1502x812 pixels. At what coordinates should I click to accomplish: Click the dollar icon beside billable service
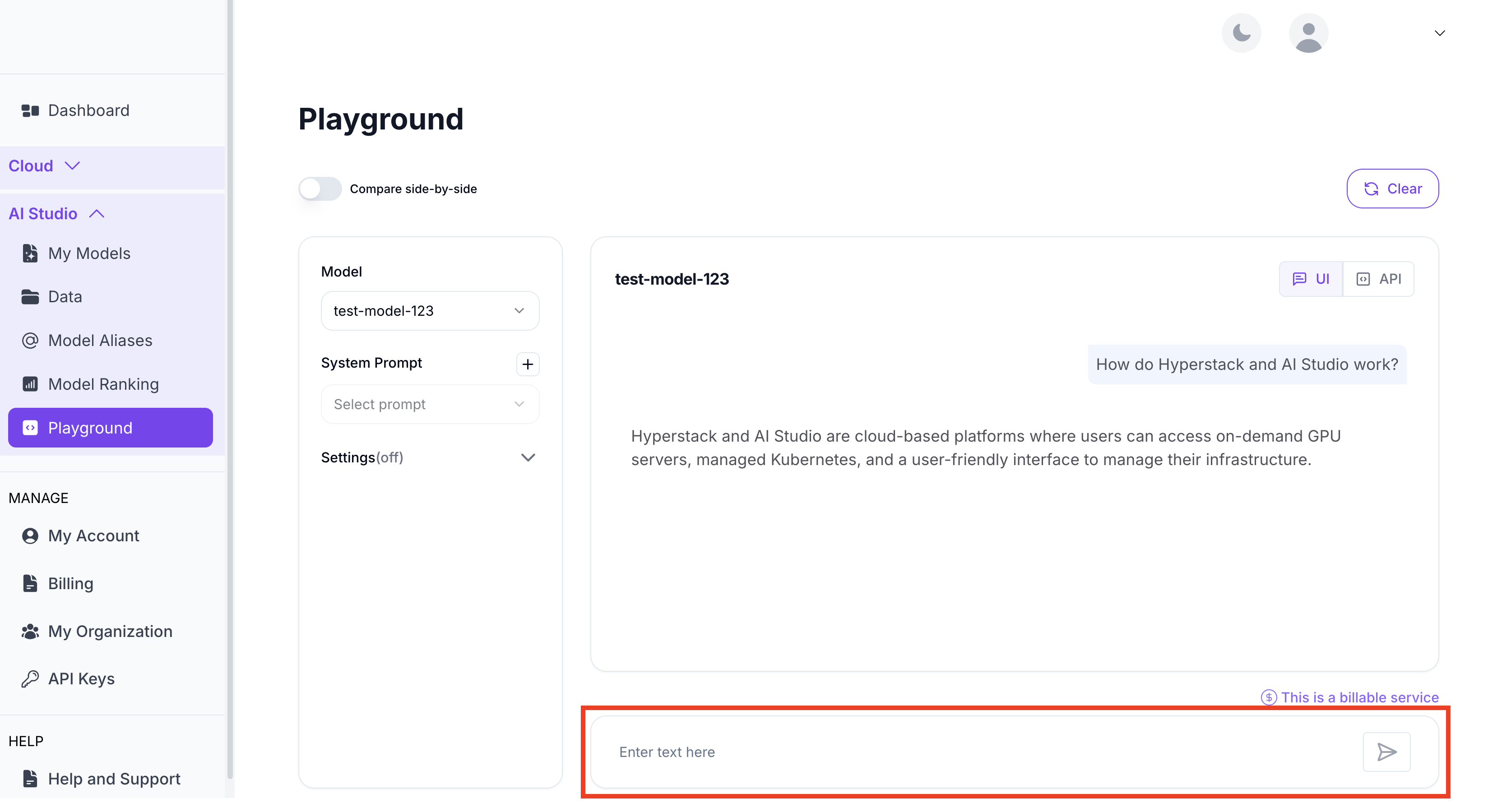tap(1269, 698)
